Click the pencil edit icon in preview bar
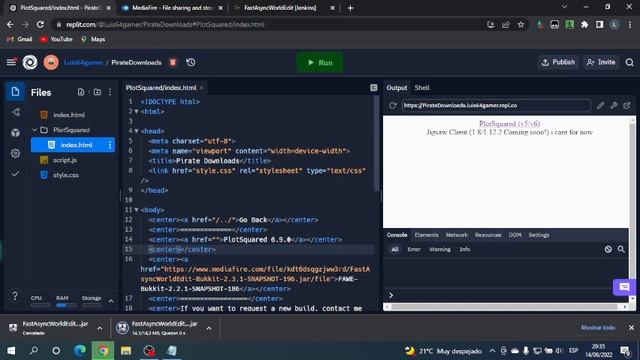The height and width of the screenshot is (360, 640). (x=600, y=105)
